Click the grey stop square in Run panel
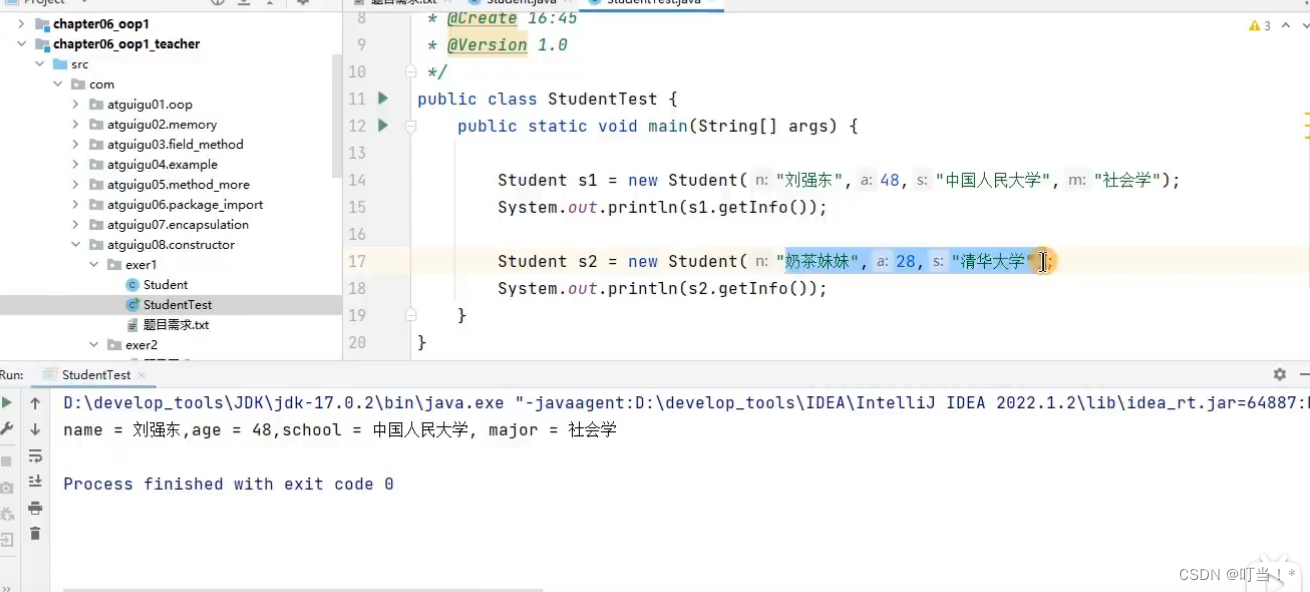Screen dimensions: 1310x592 [7, 461]
